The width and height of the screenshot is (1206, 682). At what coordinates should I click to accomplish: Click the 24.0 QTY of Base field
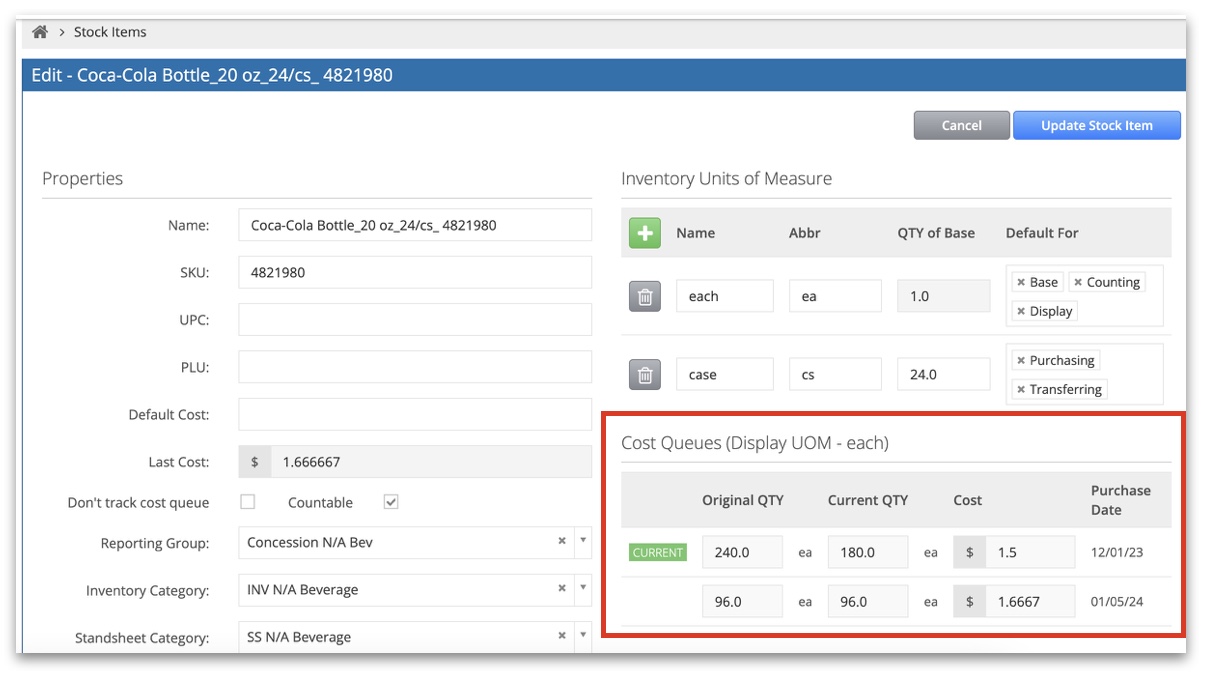click(943, 375)
